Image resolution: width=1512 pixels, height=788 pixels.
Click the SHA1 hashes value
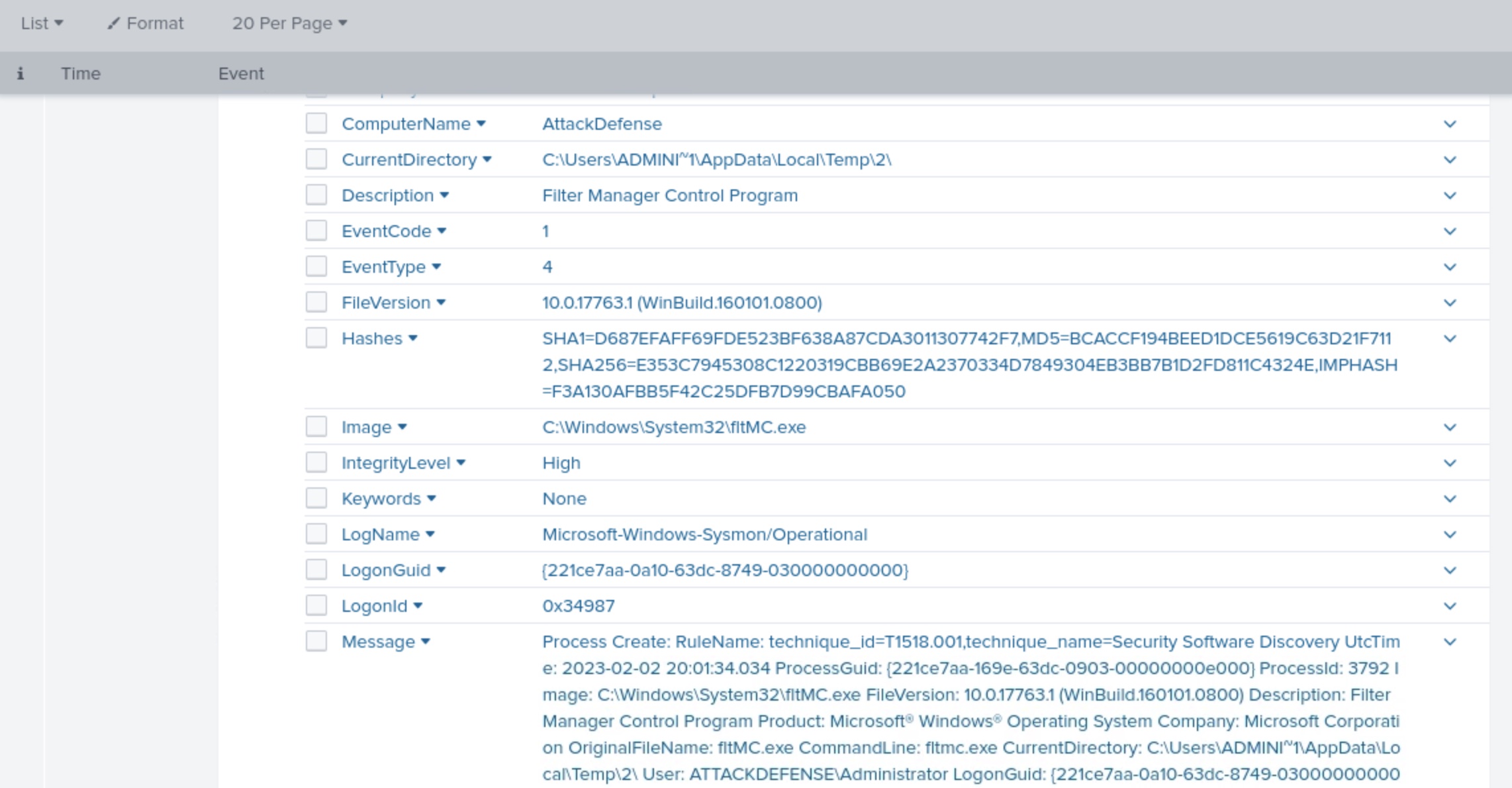tap(970, 365)
